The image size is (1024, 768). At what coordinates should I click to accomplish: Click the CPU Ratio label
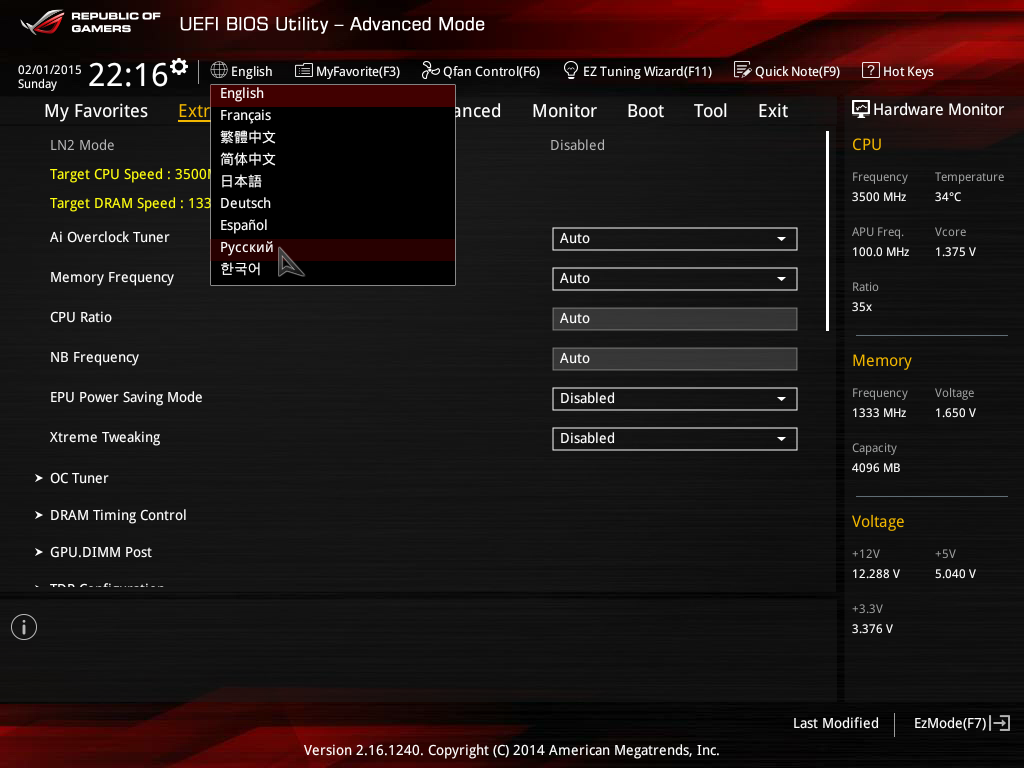[x=80, y=317]
